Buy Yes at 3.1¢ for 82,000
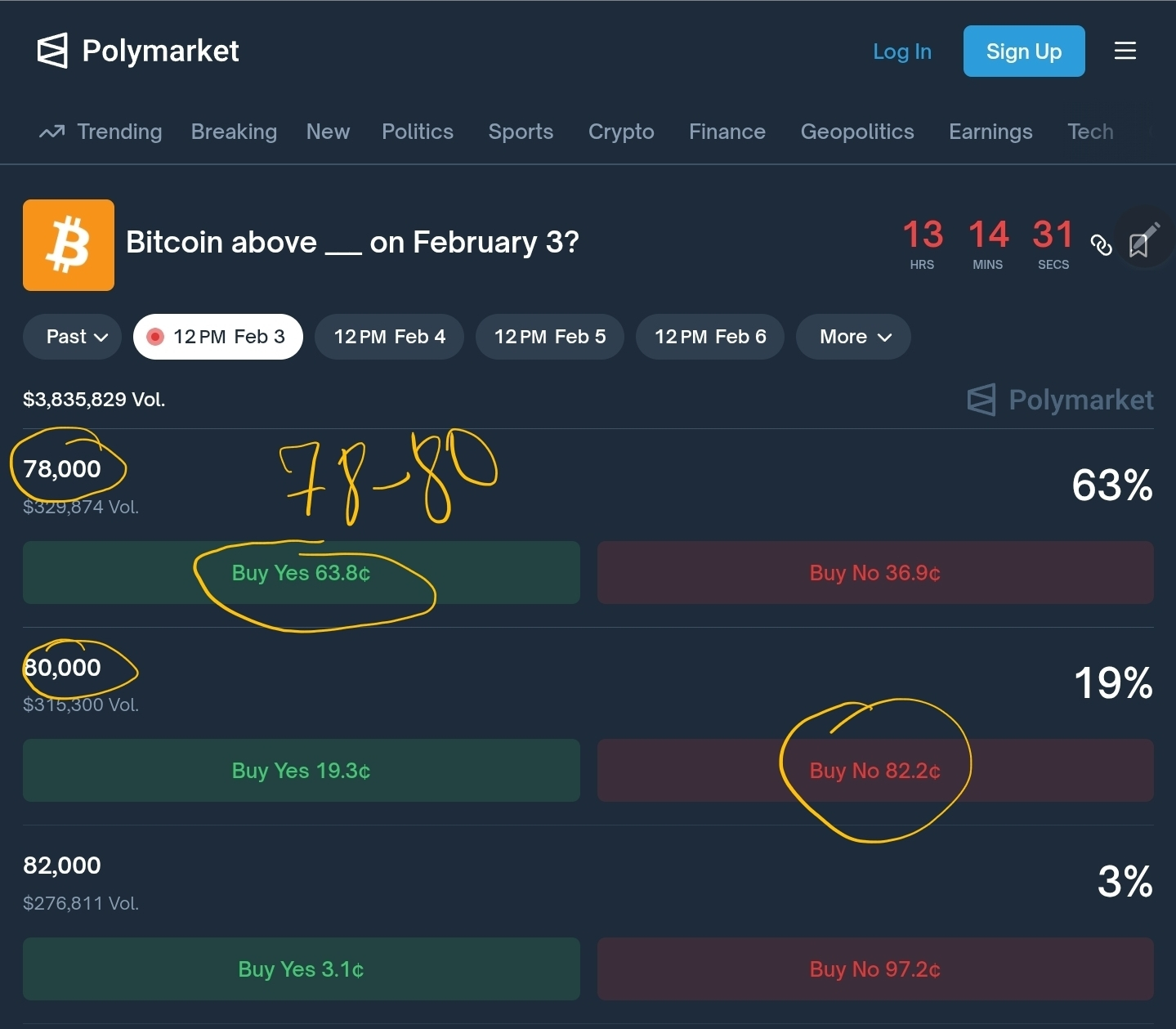The width and height of the screenshot is (1176, 1029). point(302,969)
